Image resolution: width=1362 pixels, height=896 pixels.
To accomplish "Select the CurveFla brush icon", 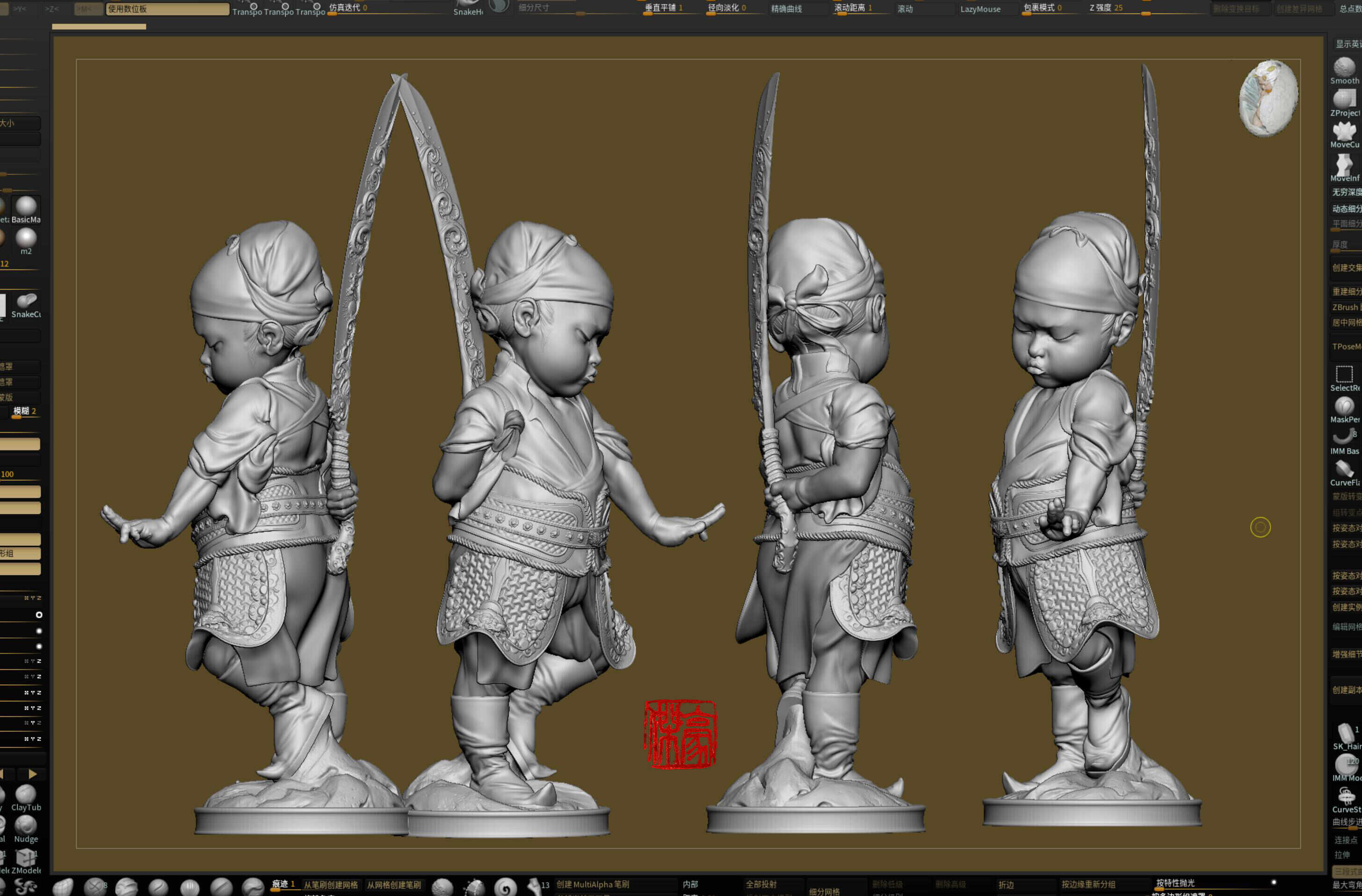I will point(1344,473).
